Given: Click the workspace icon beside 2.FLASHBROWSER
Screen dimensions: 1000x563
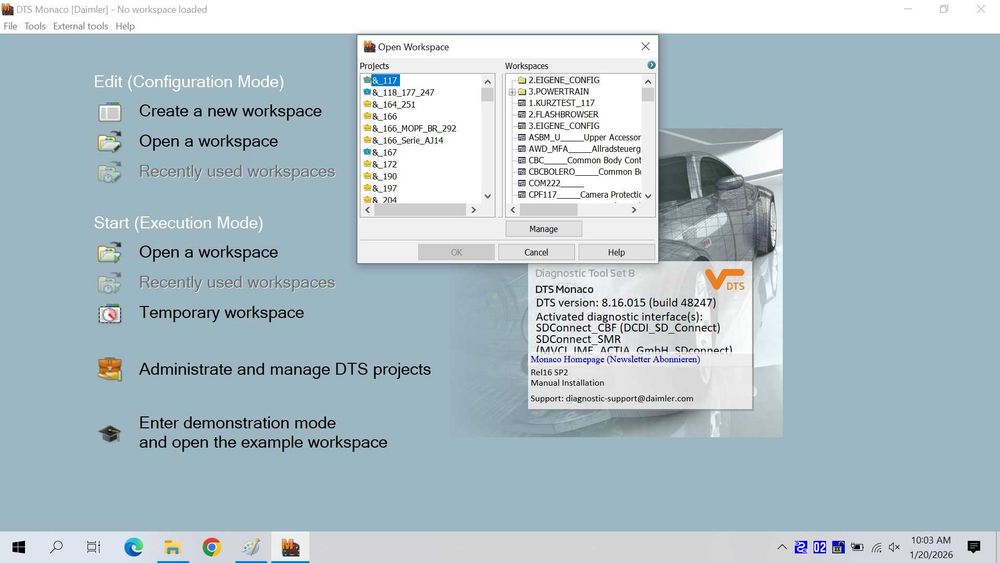Looking at the screenshot, I should (522, 114).
